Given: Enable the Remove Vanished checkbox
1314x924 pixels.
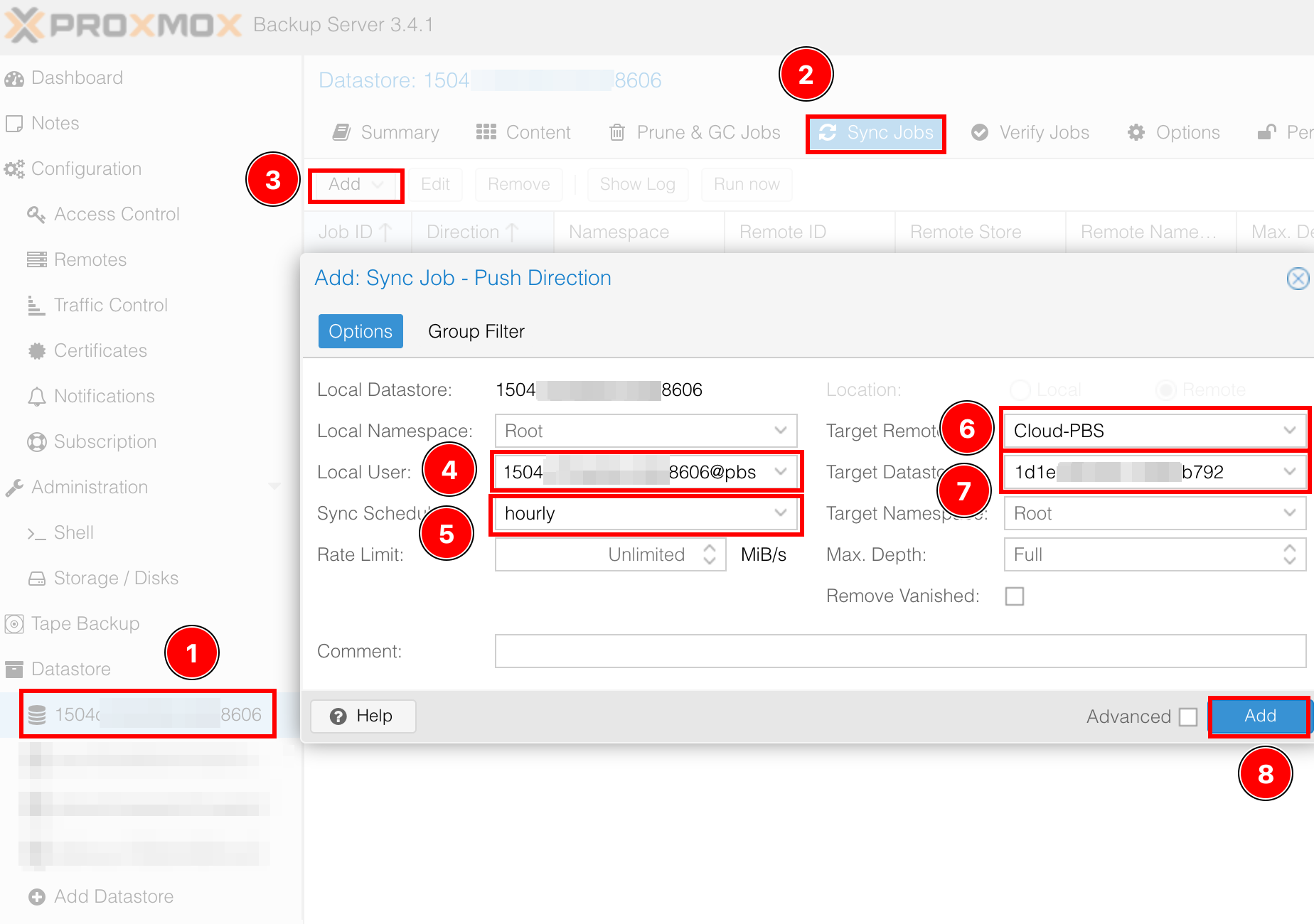Looking at the screenshot, I should tap(1015, 596).
